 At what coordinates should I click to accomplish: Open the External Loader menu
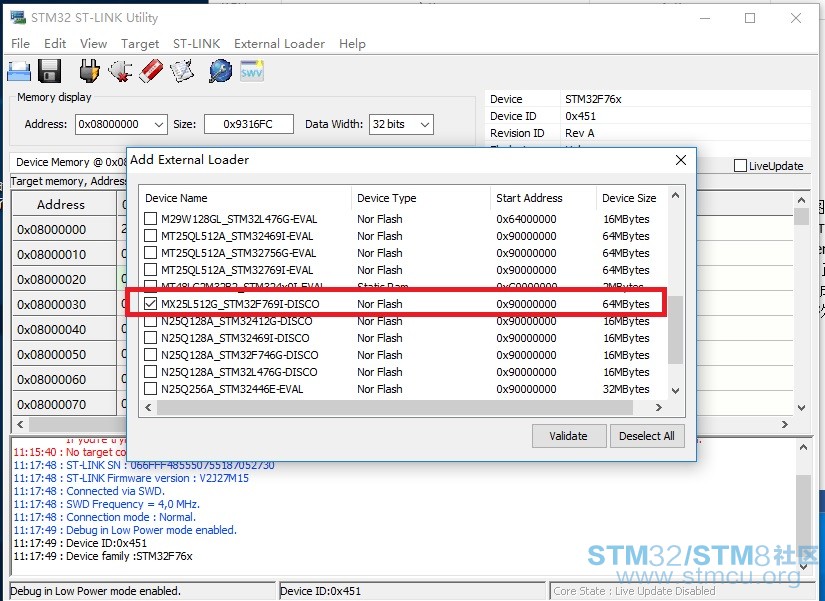(279, 44)
